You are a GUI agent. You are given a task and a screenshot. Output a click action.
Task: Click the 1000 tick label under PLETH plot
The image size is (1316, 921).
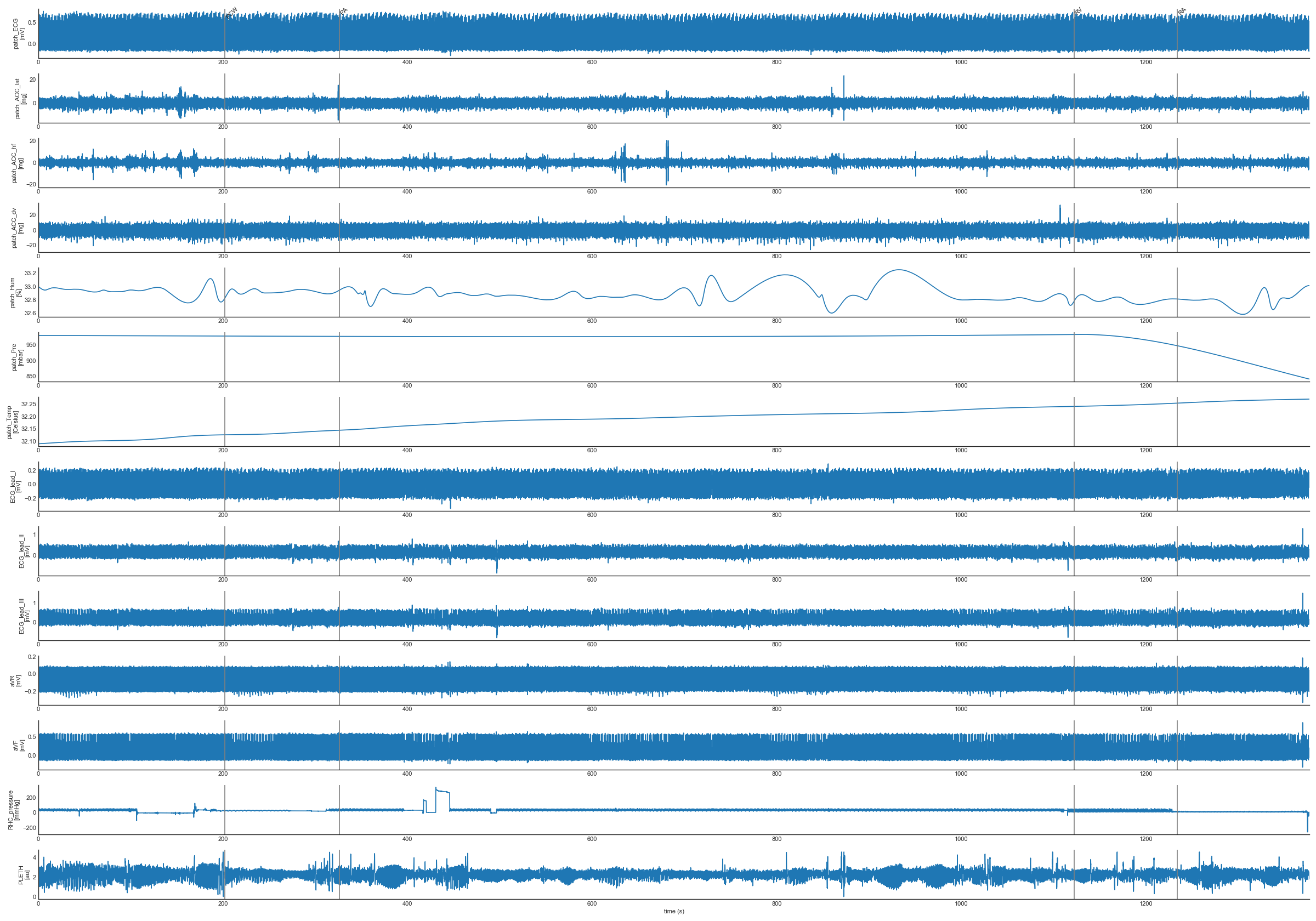(x=961, y=904)
